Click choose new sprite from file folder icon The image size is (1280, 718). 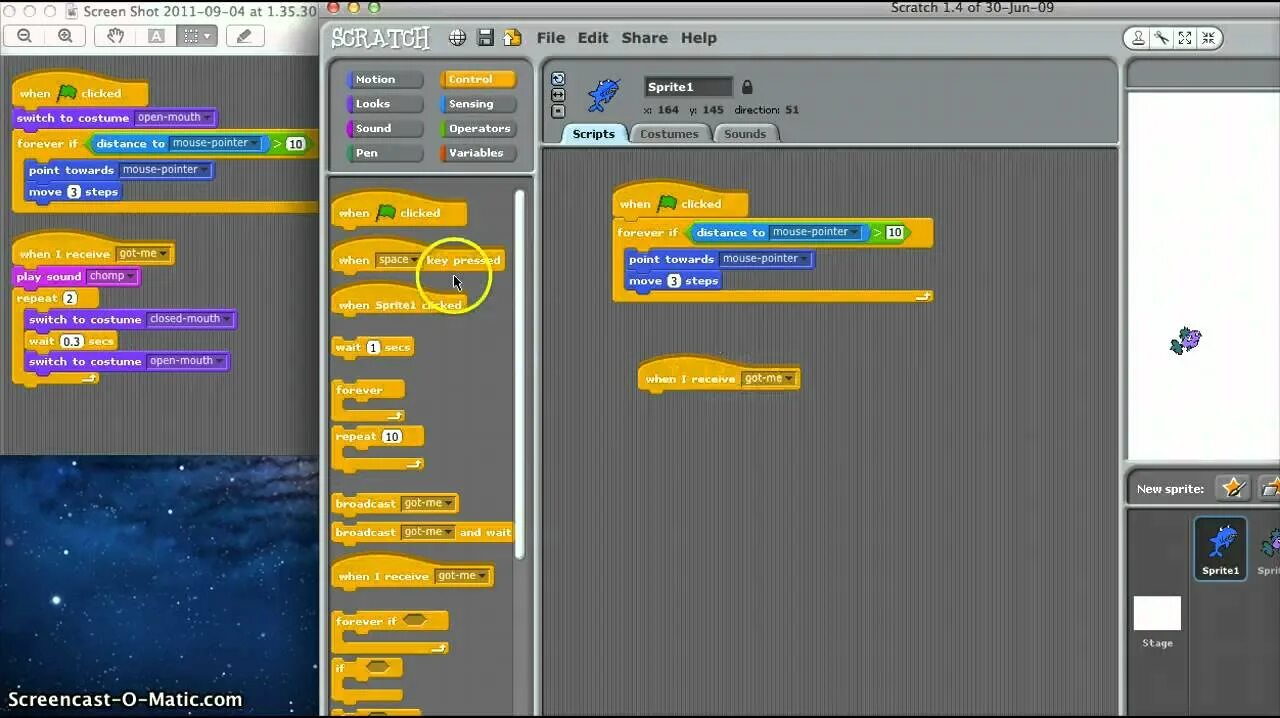(1270, 488)
